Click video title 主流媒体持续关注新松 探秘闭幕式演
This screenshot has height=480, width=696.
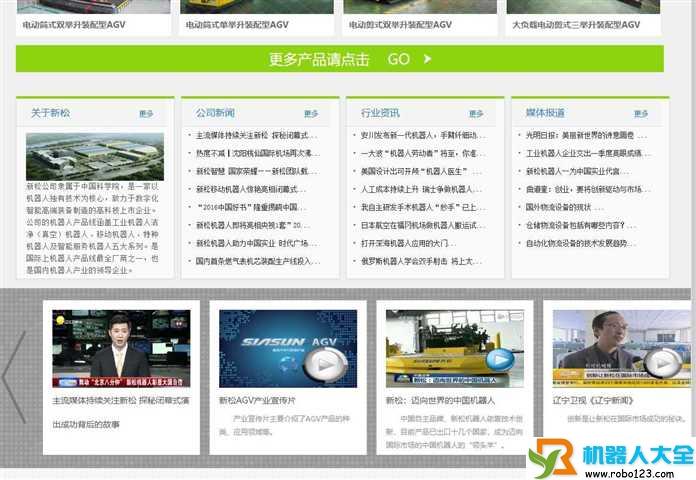pyautogui.click(x=121, y=401)
